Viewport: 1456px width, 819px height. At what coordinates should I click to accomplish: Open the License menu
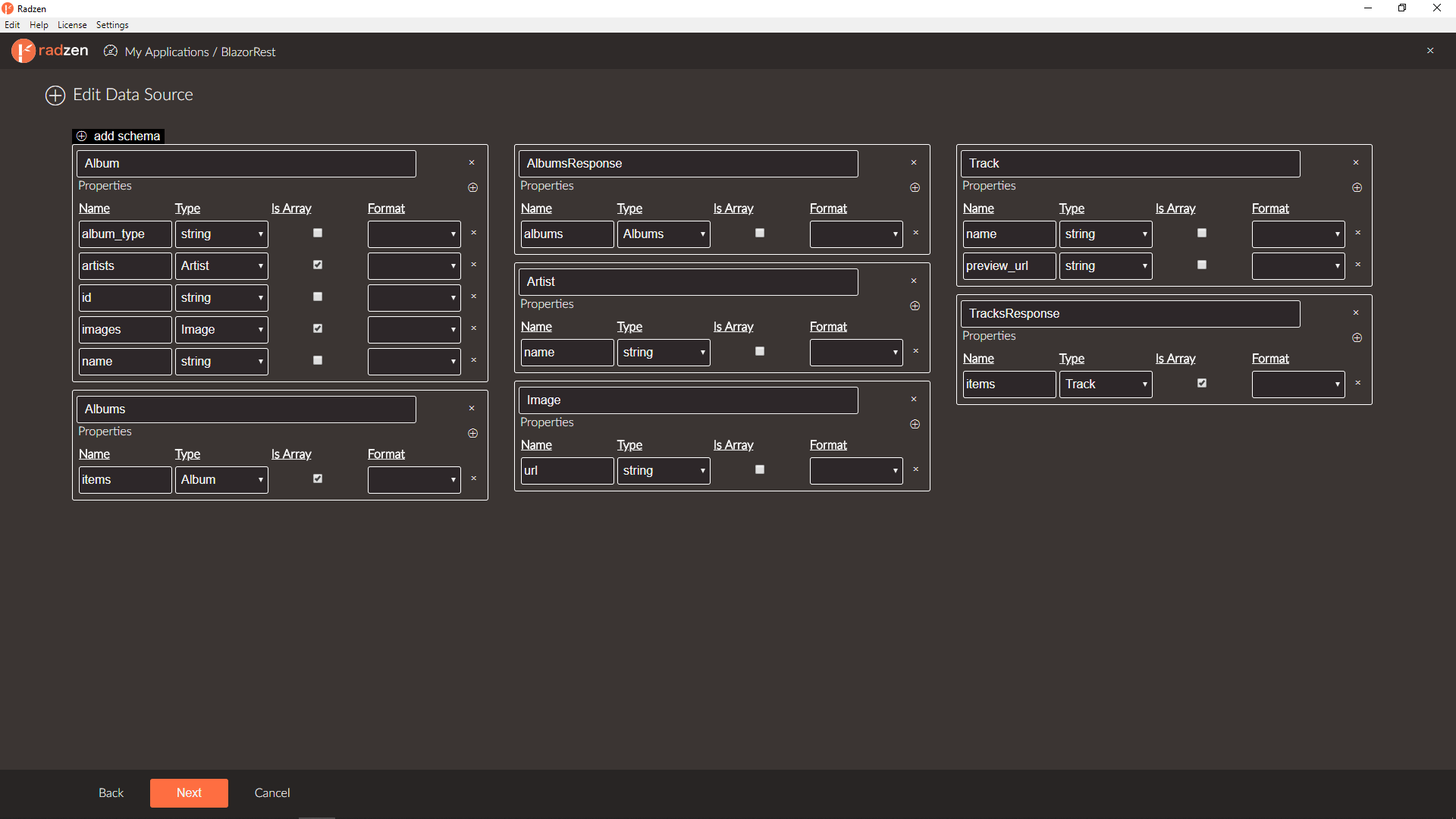pos(72,25)
